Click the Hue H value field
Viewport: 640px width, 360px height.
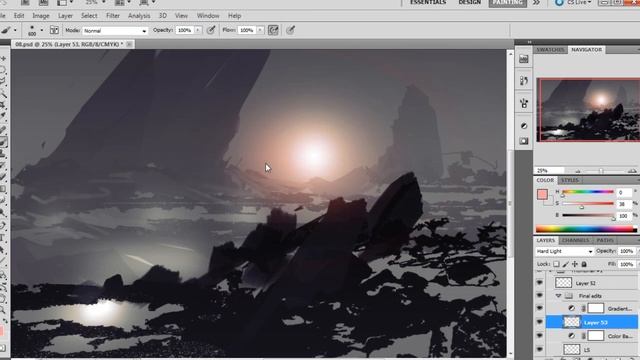pos(624,192)
